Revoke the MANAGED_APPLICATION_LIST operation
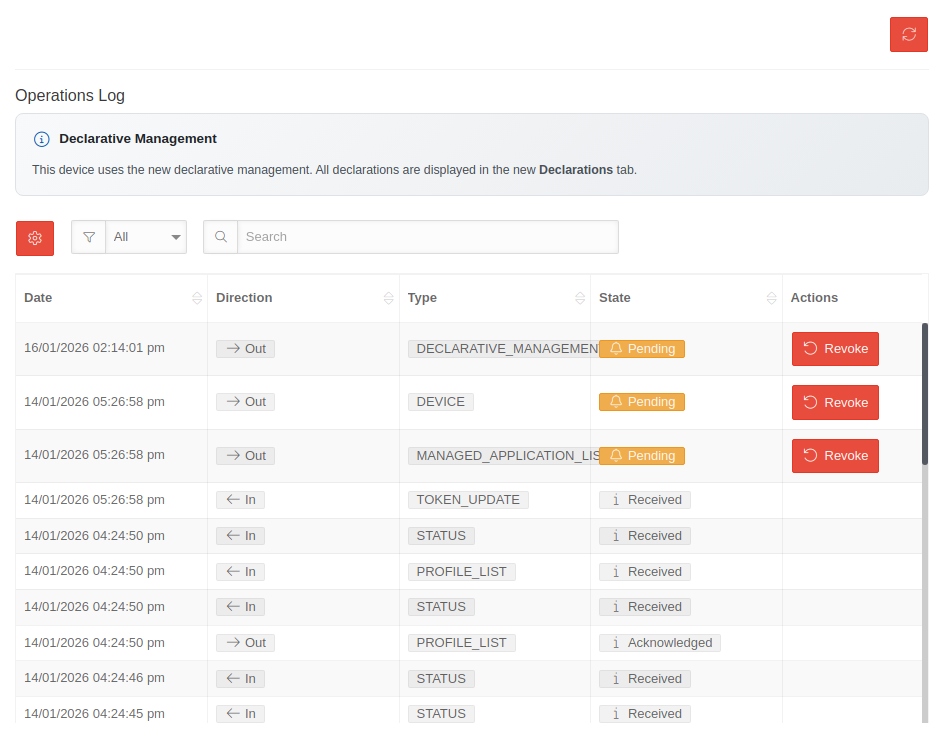The width and height of the screenshot is (944, 738). click(x=835, y=456)
